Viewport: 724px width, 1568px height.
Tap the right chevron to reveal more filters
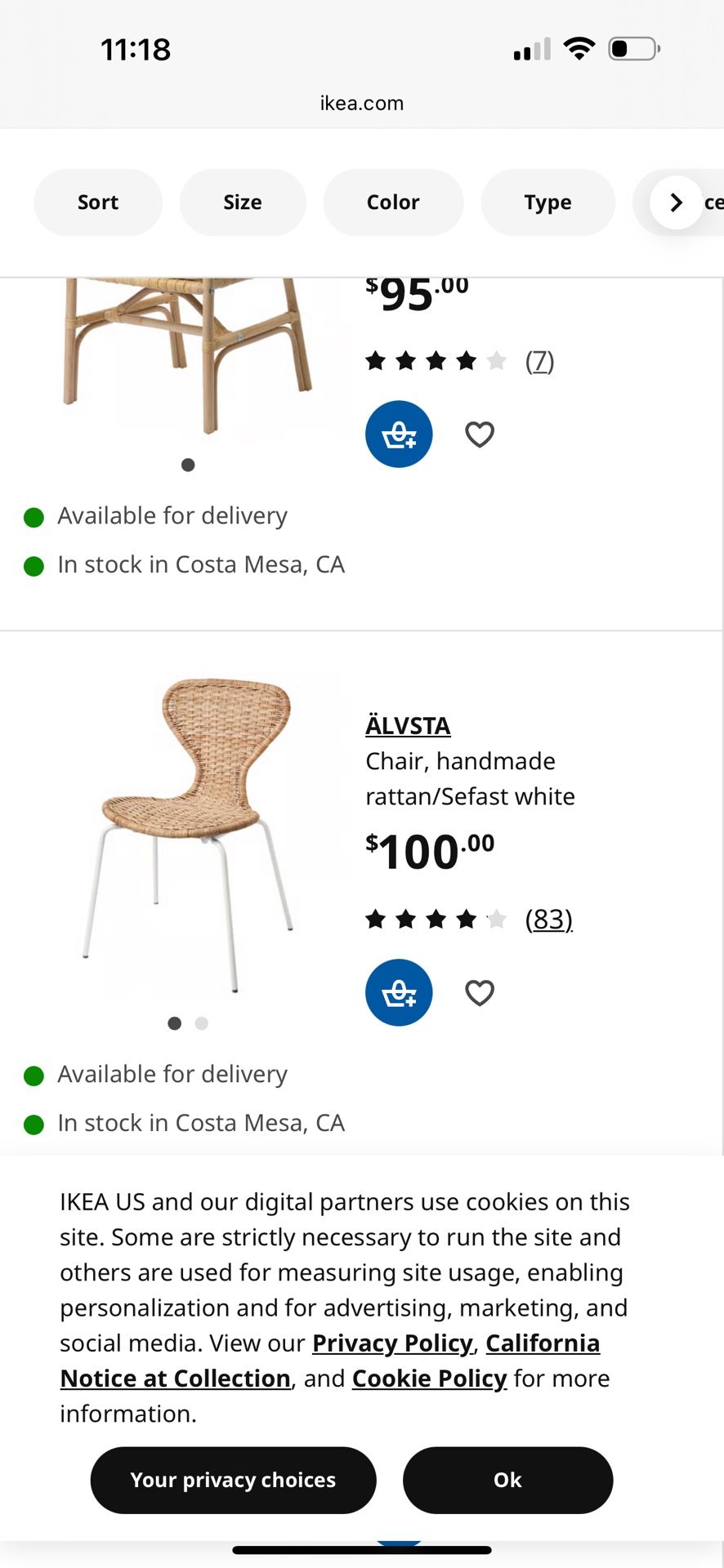click(x=676, y=202)
